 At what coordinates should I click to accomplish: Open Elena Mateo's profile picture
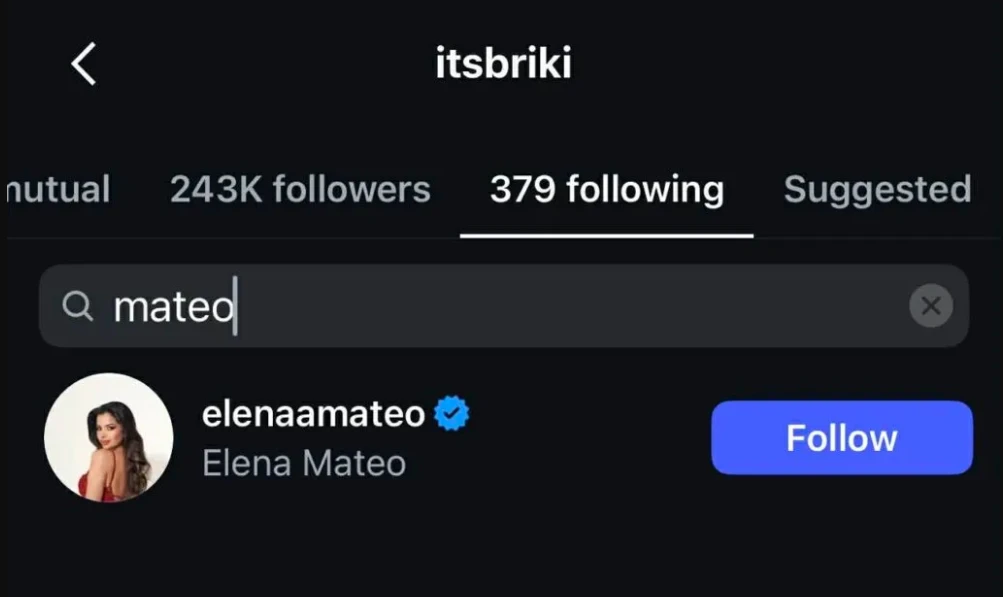pos(108,438)
